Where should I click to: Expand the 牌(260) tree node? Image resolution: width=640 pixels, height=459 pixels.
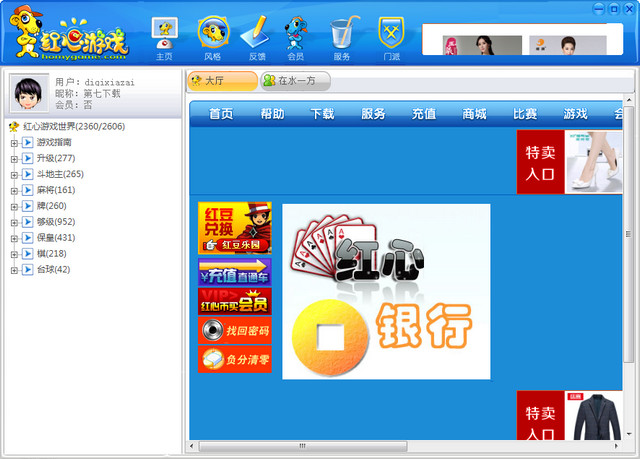[x=14, y=207]
